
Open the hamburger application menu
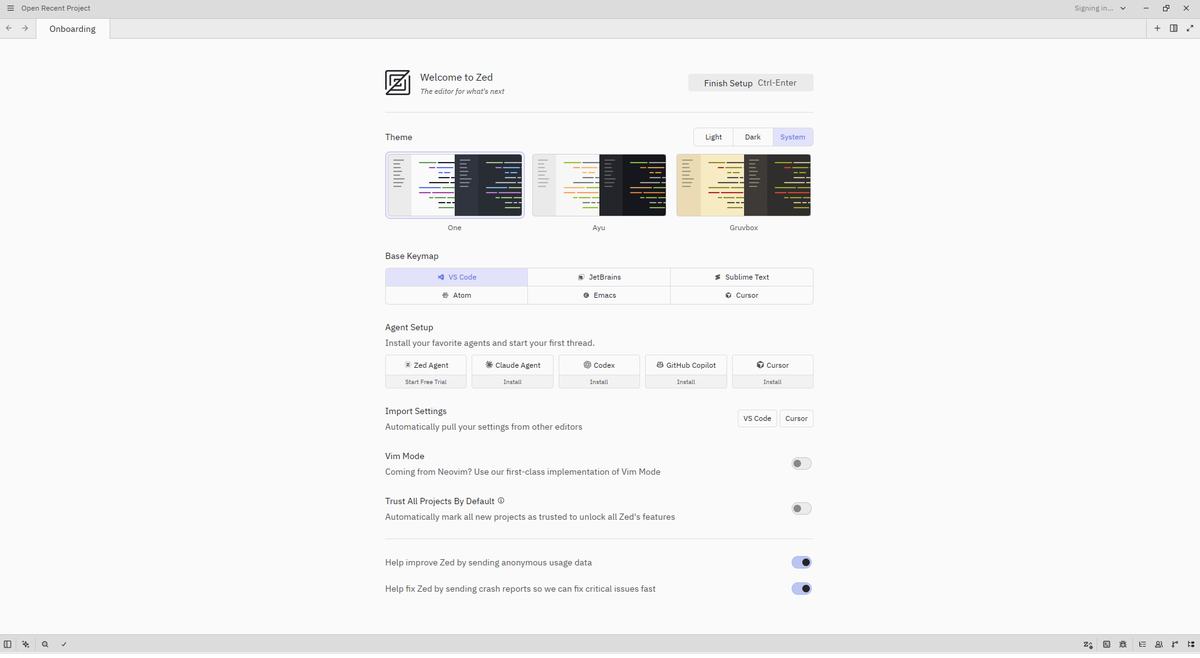(x=10, y=8)
